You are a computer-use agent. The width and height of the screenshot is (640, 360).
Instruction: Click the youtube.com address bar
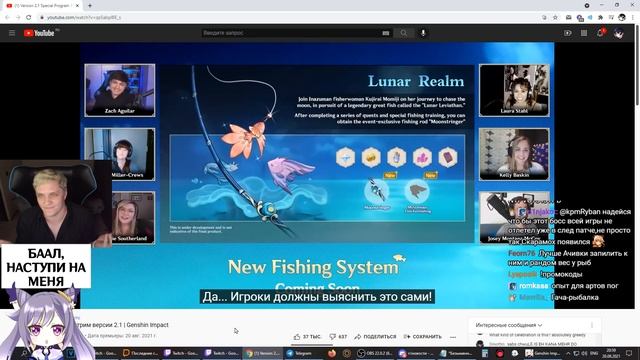pyautogui.click(x=286, y=18)
